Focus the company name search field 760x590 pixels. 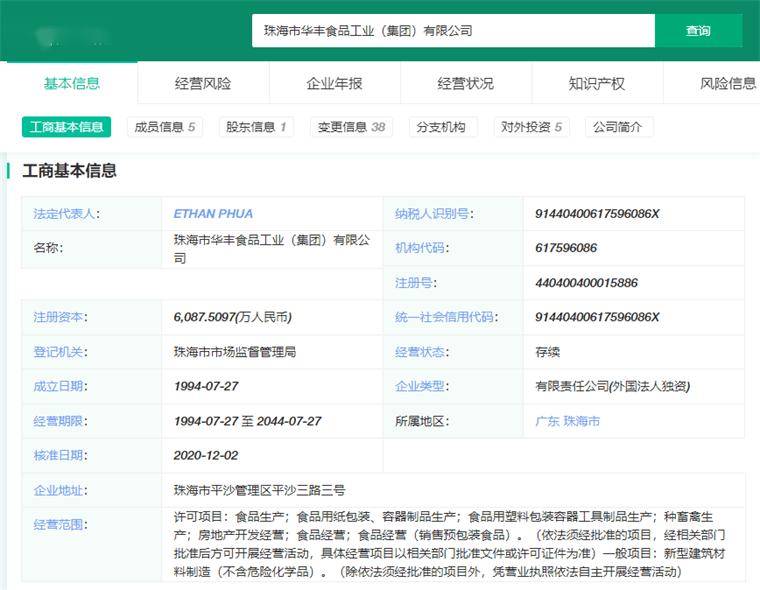pos(453,31)
